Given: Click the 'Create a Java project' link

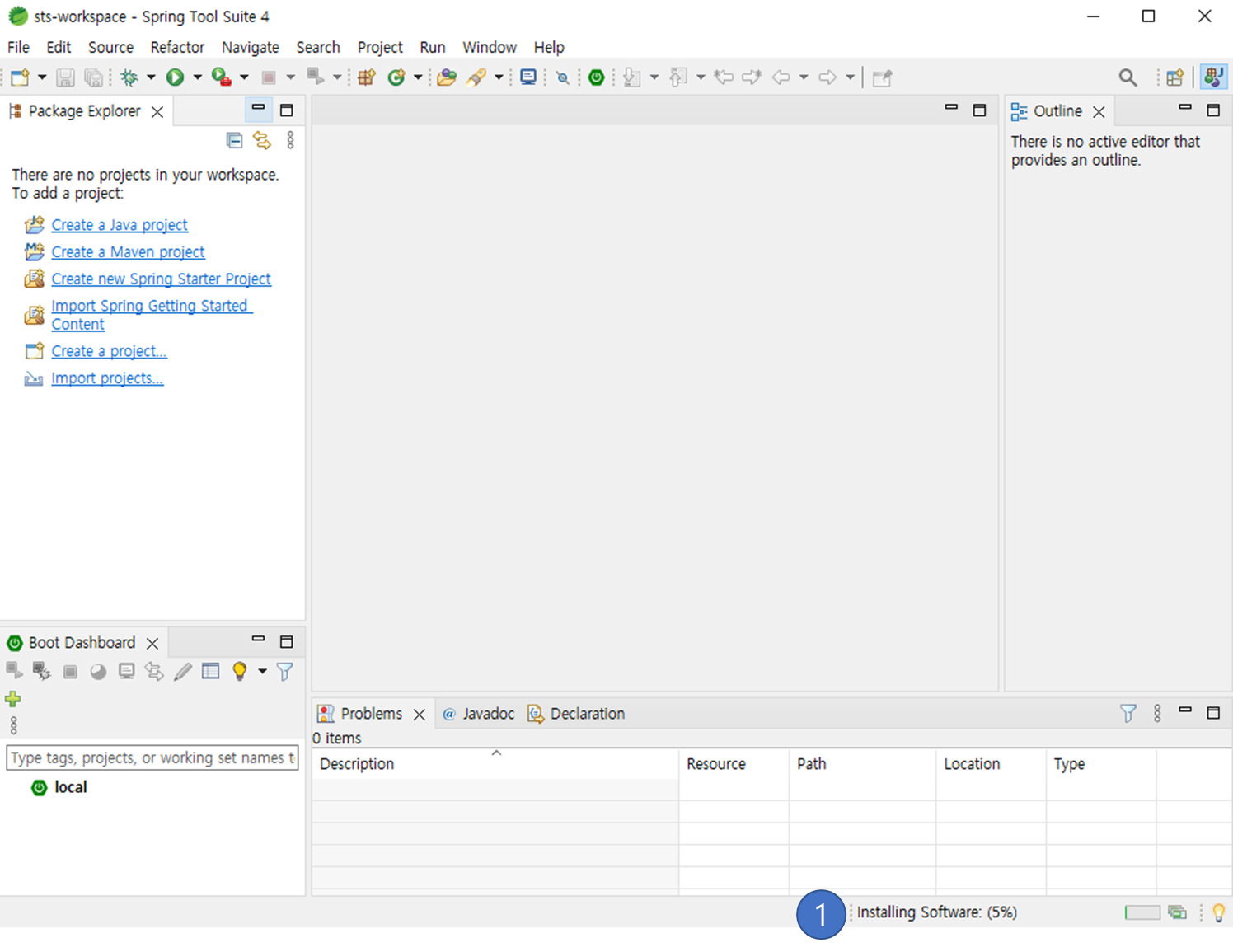Looking at the screenshot, I should coord(120,225).
